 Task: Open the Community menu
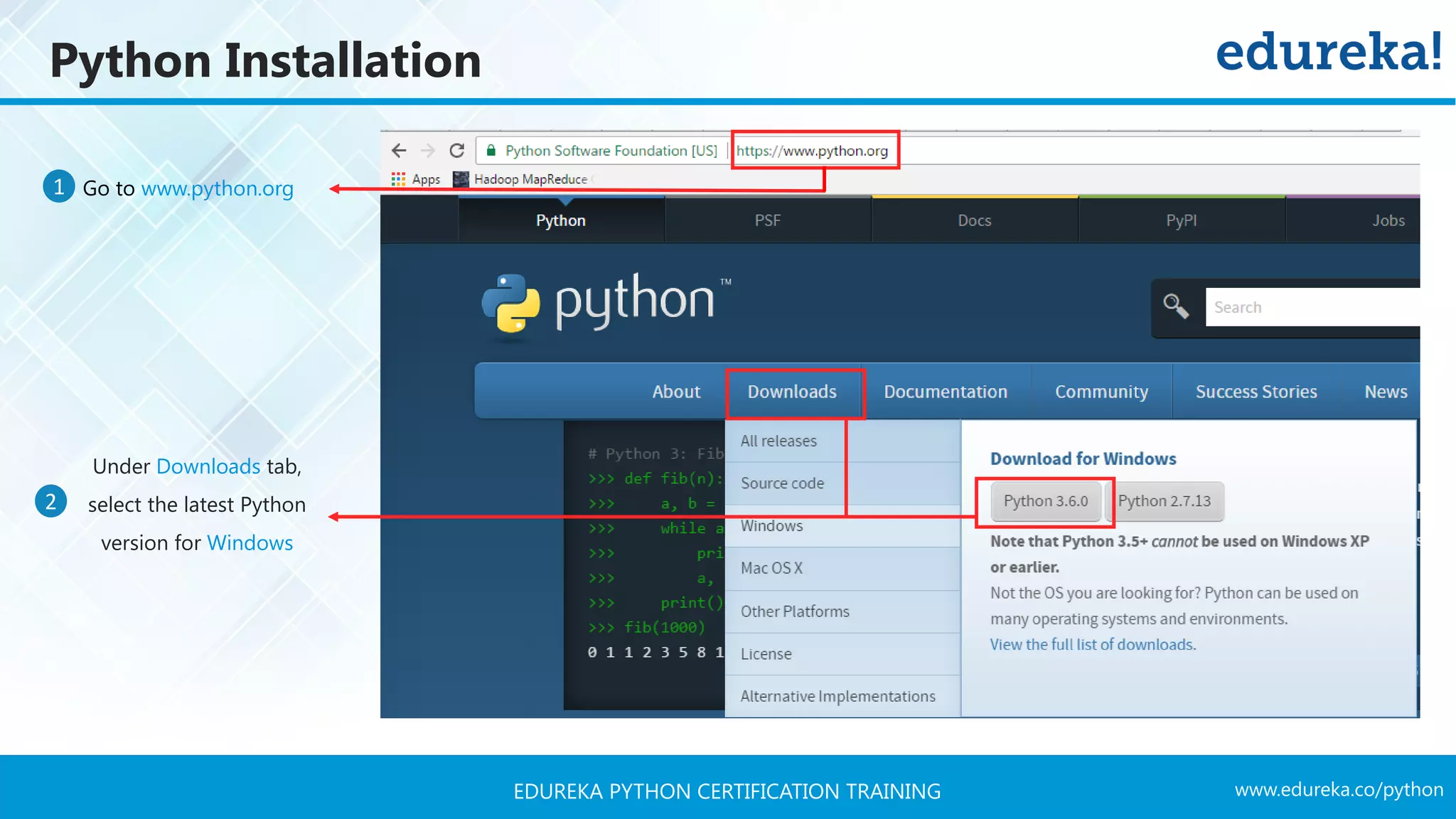1101,392
